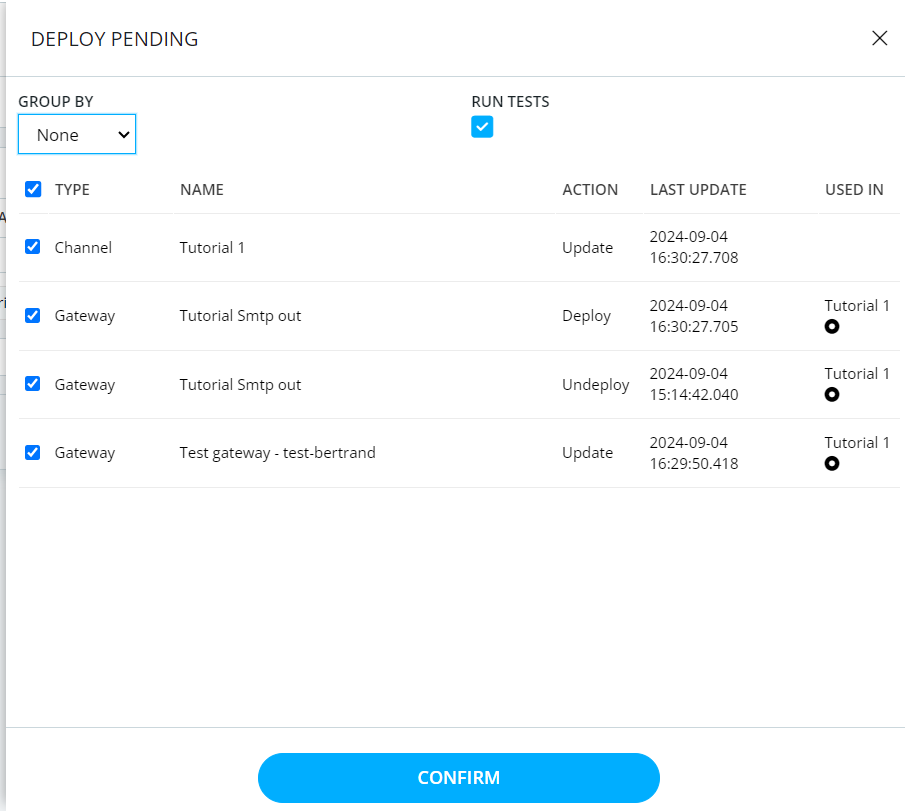Viewport: 905px width, 811px height.
Task: Toggle the Run Tests checkbox
Action: (482, 126)
